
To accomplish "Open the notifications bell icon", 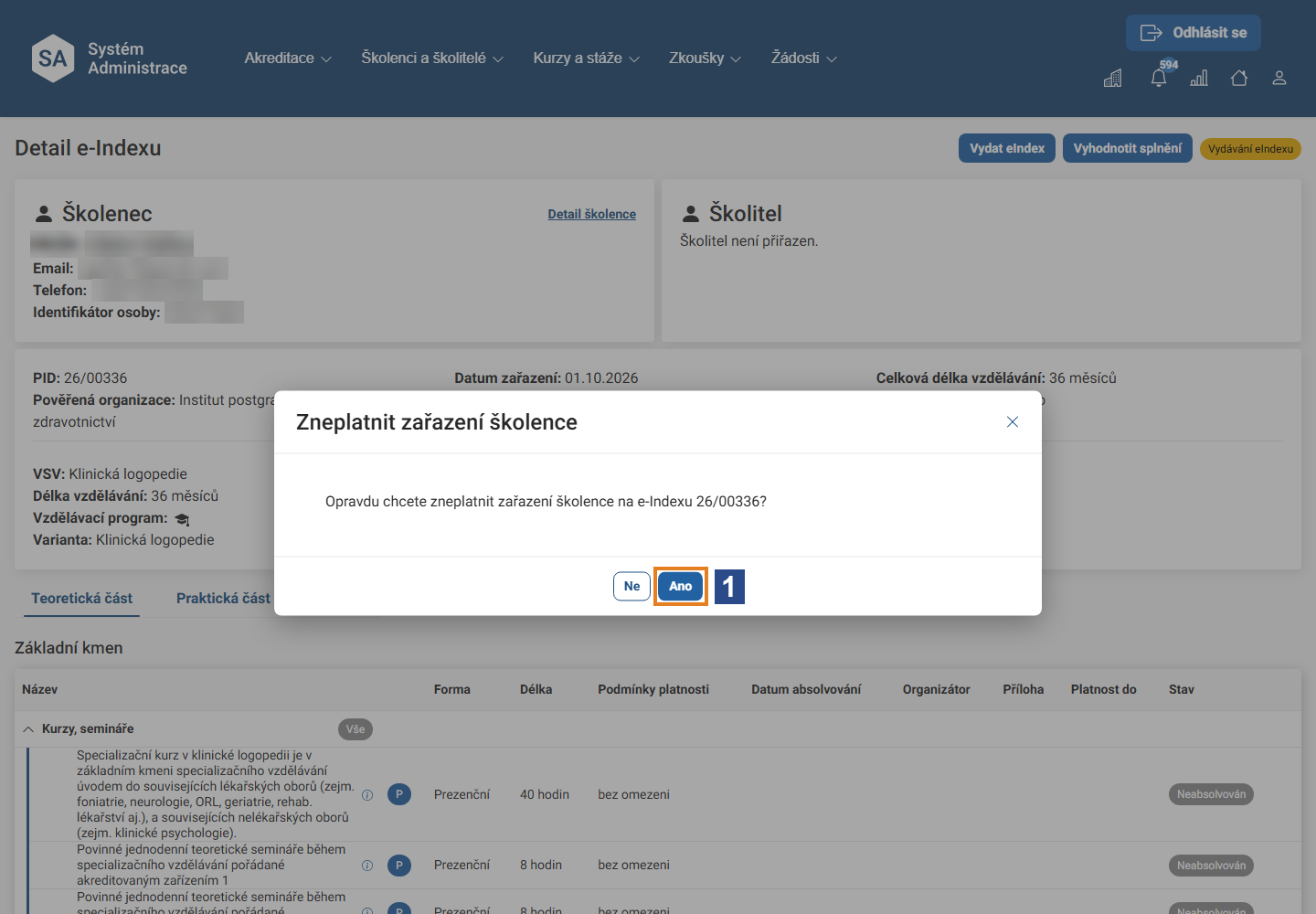I will [x=1159, y=78].
